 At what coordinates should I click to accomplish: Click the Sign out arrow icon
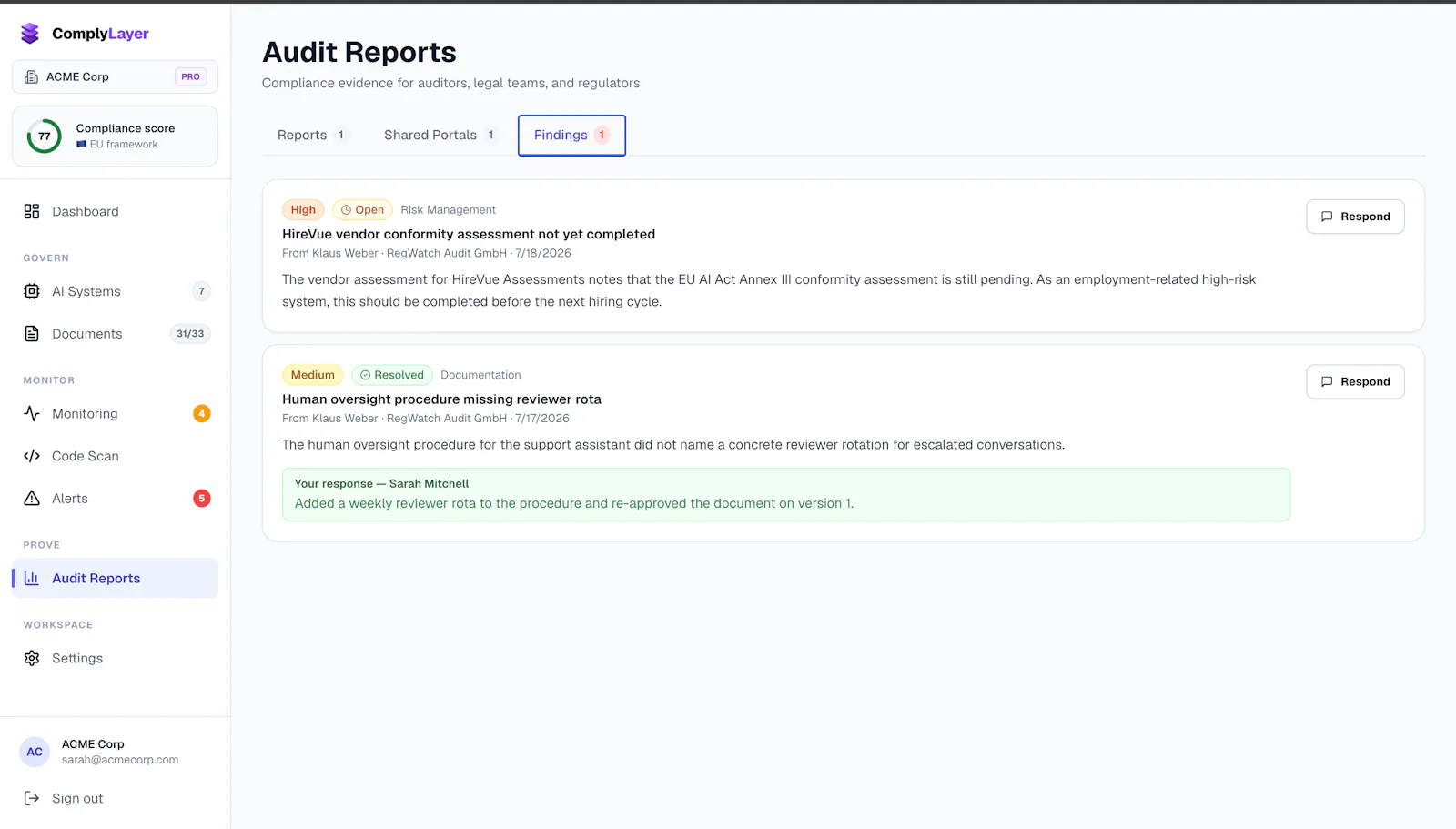[x=32, y=798]
